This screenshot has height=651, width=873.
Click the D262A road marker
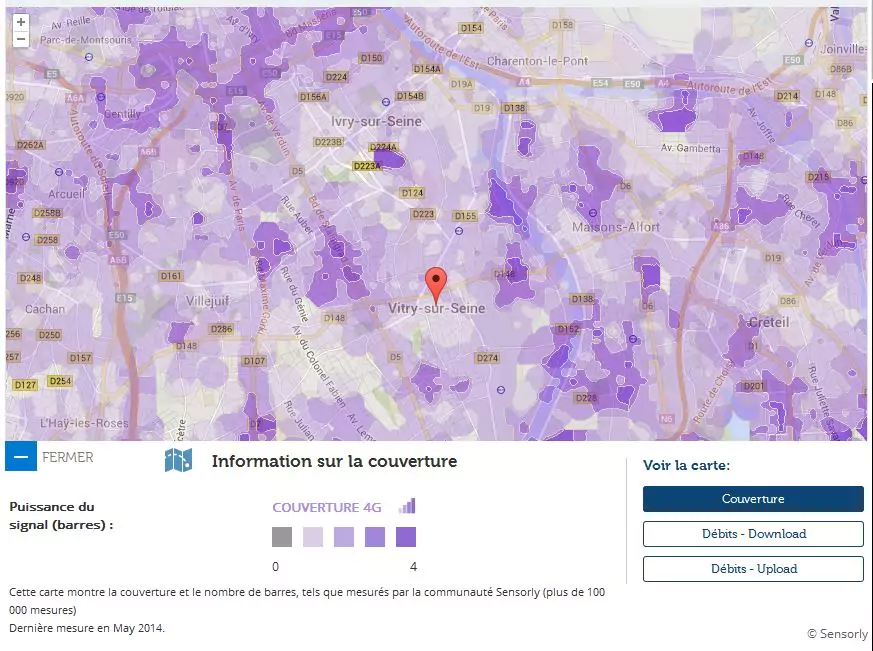[x=30, y=145]
